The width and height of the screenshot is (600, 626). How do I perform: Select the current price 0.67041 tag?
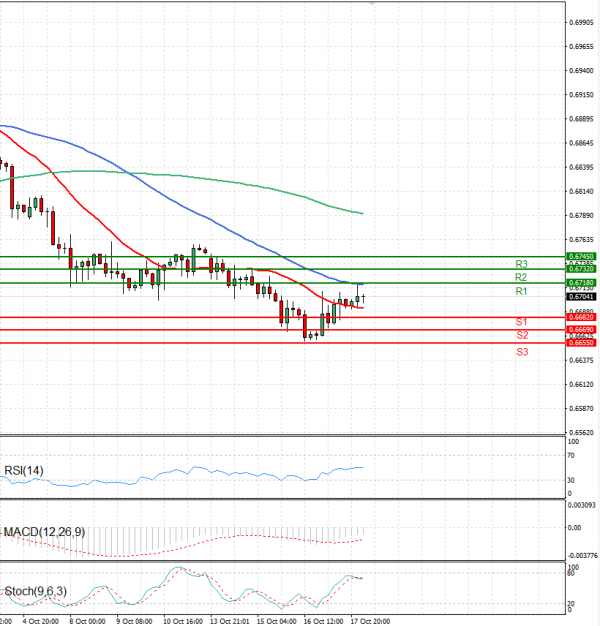[x=581, y=297]
